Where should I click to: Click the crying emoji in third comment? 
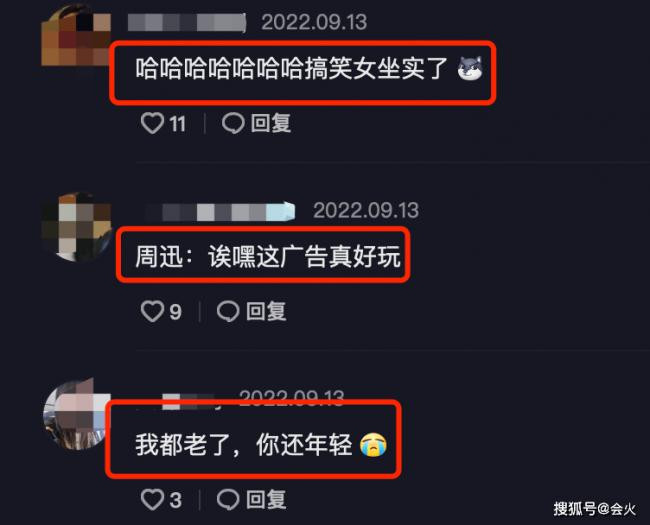[374, 445]
